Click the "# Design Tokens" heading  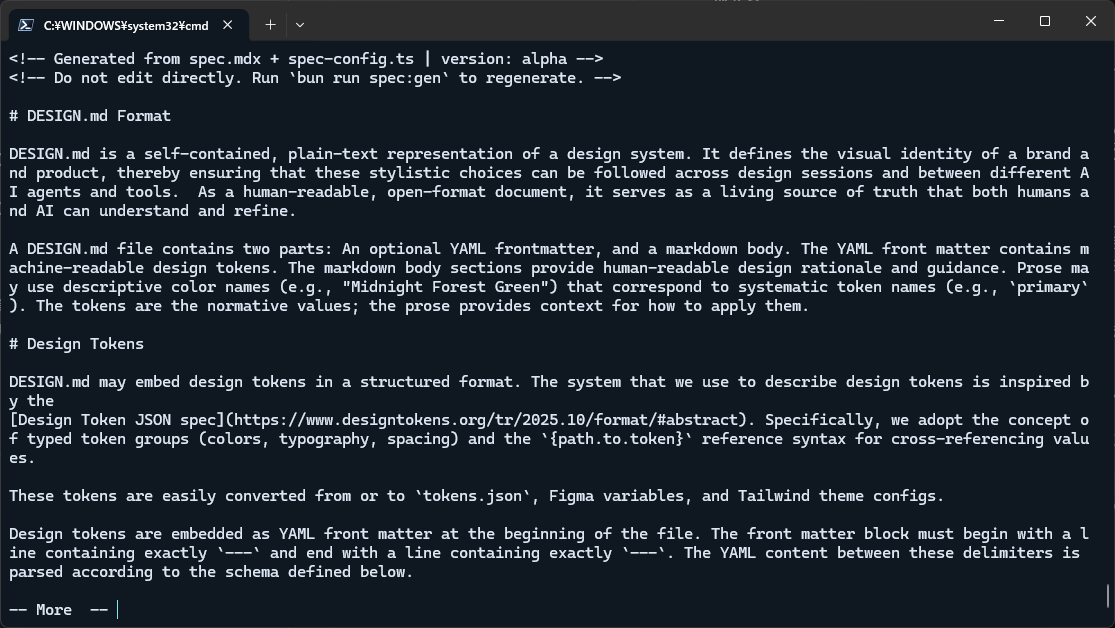tap(76, 344)
